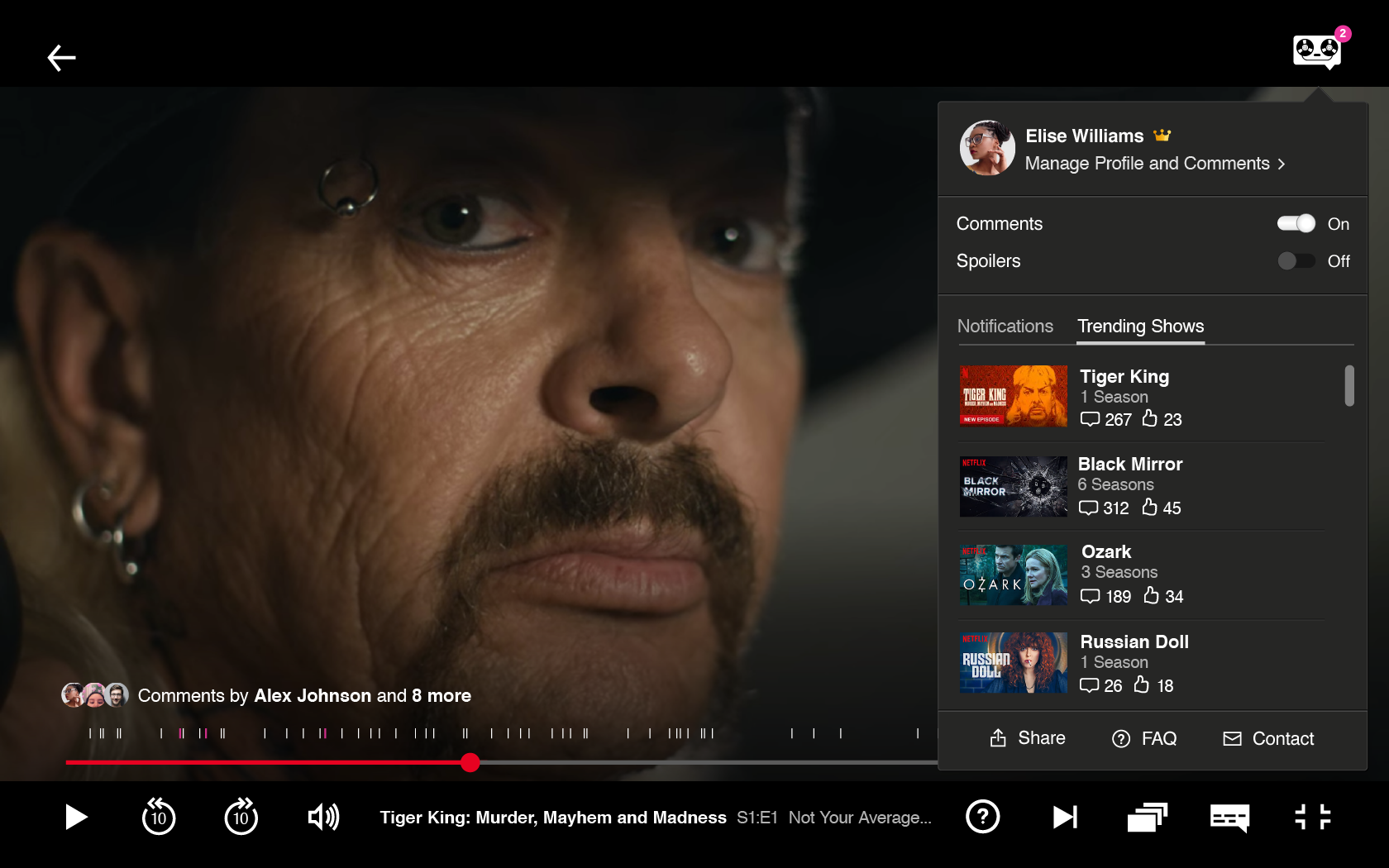Click Tiger King likes thumbs-up icon
The width and height of the screenshot is (1389, 868).
[x=1150, y=418]
